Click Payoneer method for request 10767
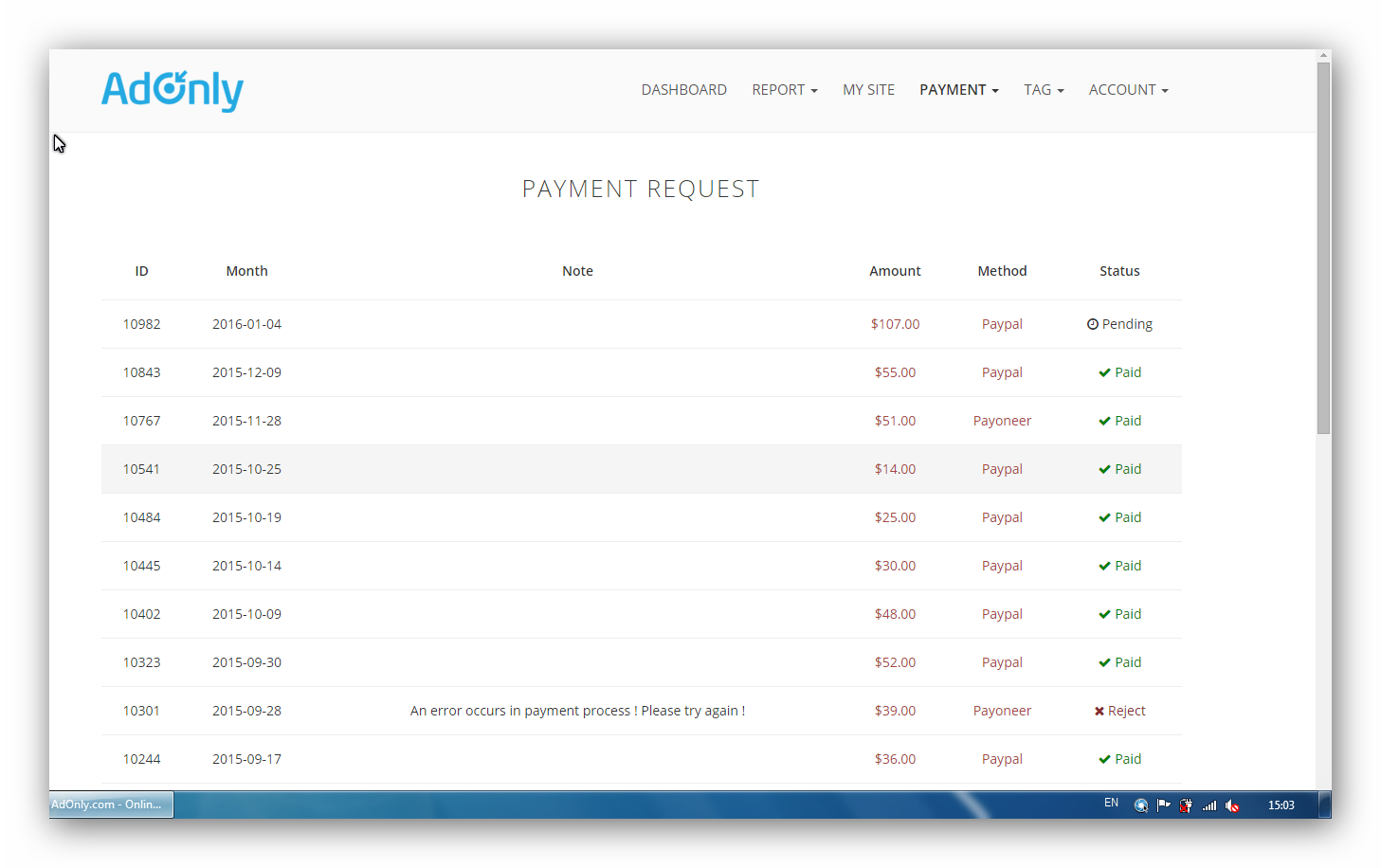1381x868 pixels. [1003, 421]
